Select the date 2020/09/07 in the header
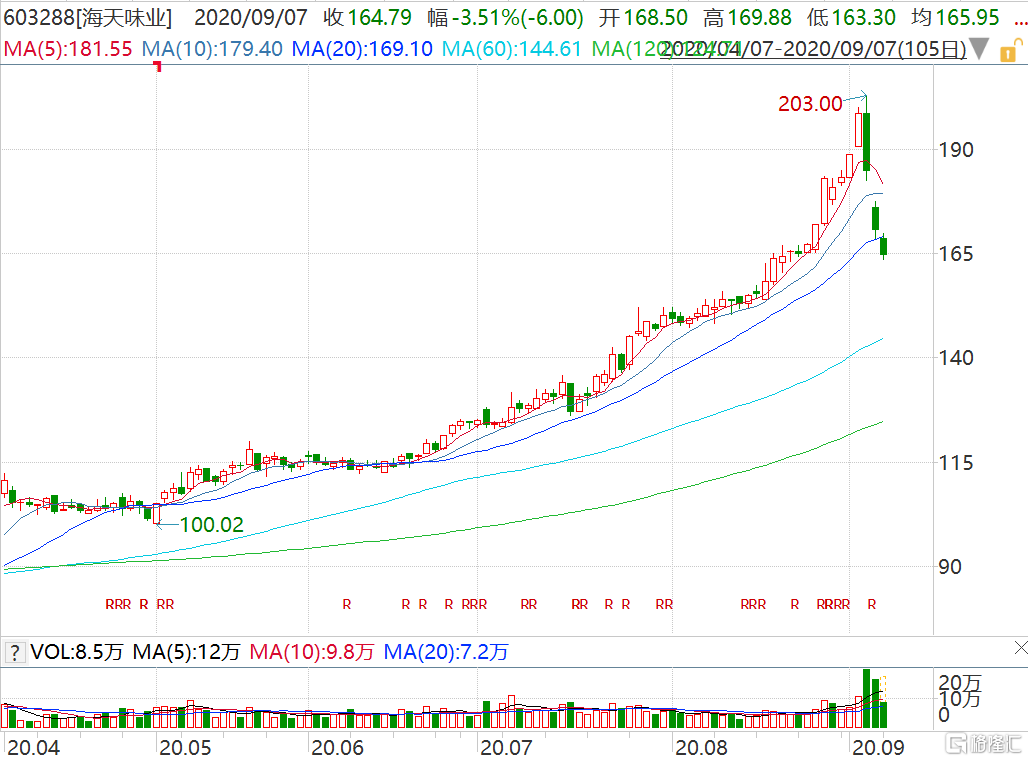This screenshot has height=762, width=1028. click(x=250, y=18)
